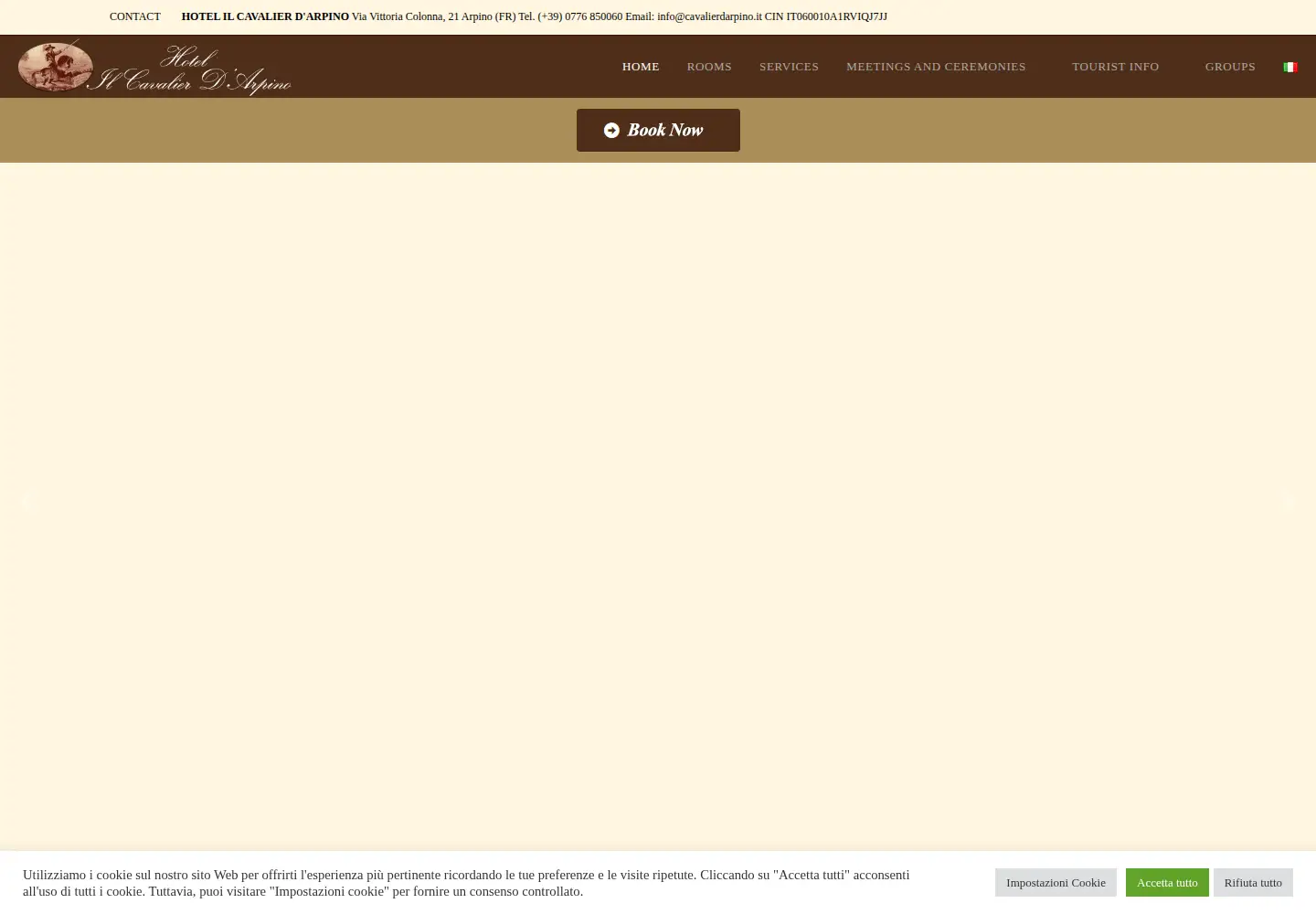Open the GROUPS menu item
Viewport: 1316px width, 914px height.
pyautogui.click(x=1230, y=67)
